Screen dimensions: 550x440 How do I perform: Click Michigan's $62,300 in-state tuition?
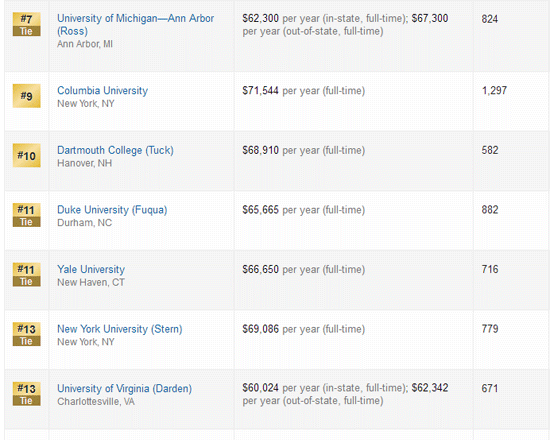pos(261,18)
